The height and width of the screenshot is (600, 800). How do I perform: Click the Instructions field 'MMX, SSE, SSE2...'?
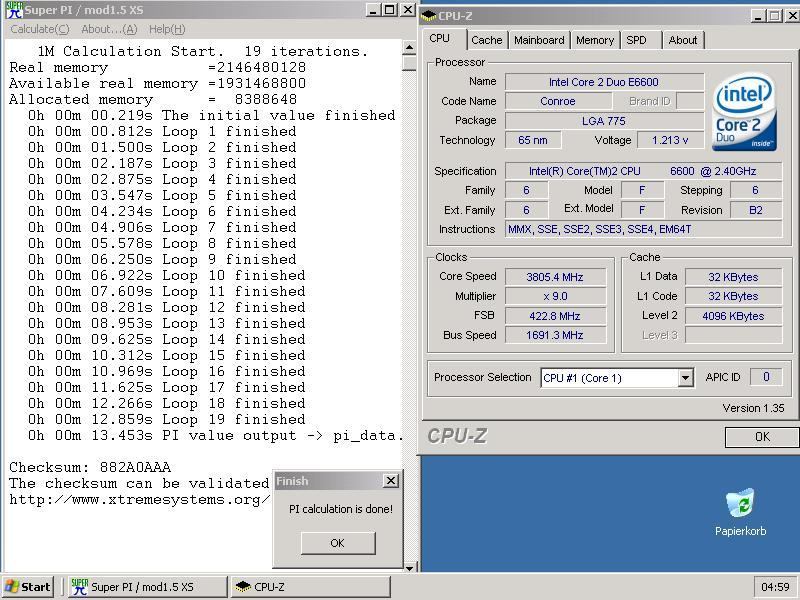click(643, 229)
